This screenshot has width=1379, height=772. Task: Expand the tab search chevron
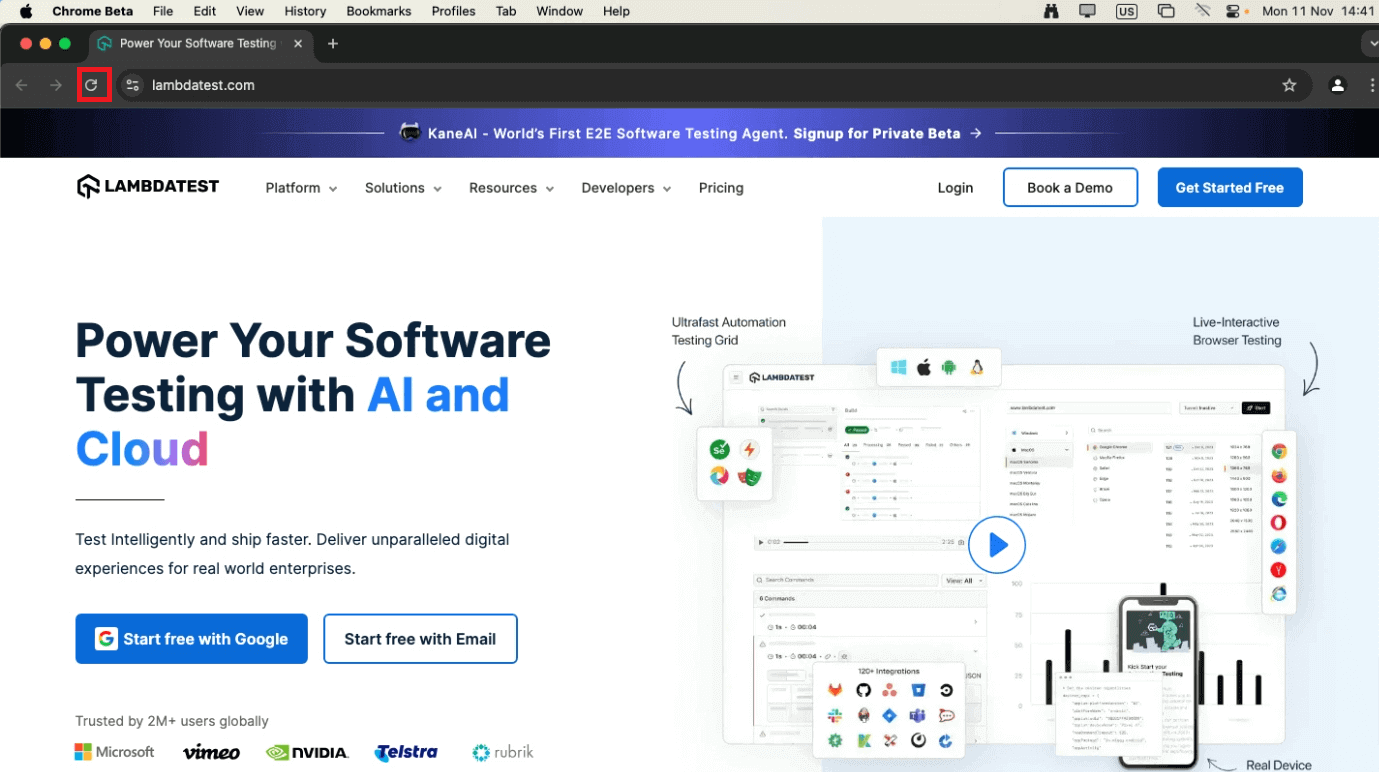pyautogui.click(x=1371, y=43)
